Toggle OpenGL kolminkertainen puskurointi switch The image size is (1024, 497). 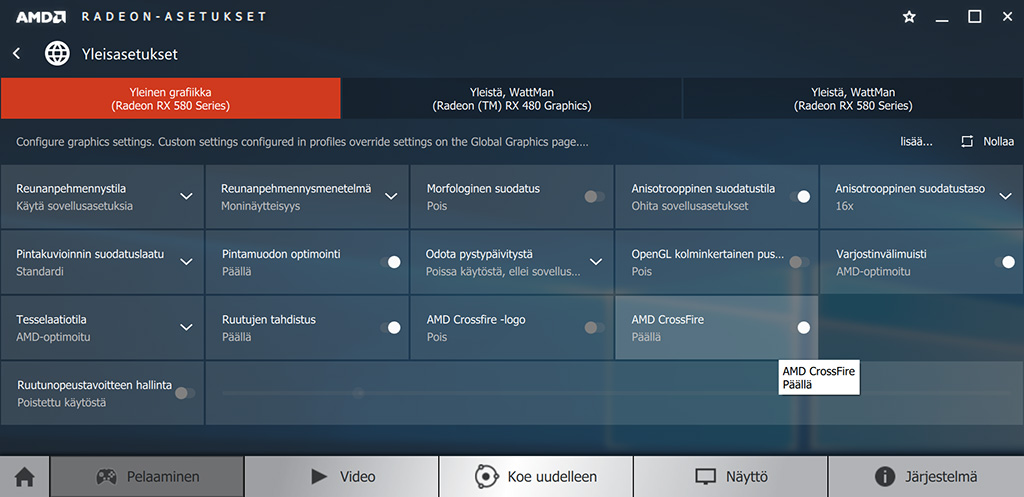[799, 262]
